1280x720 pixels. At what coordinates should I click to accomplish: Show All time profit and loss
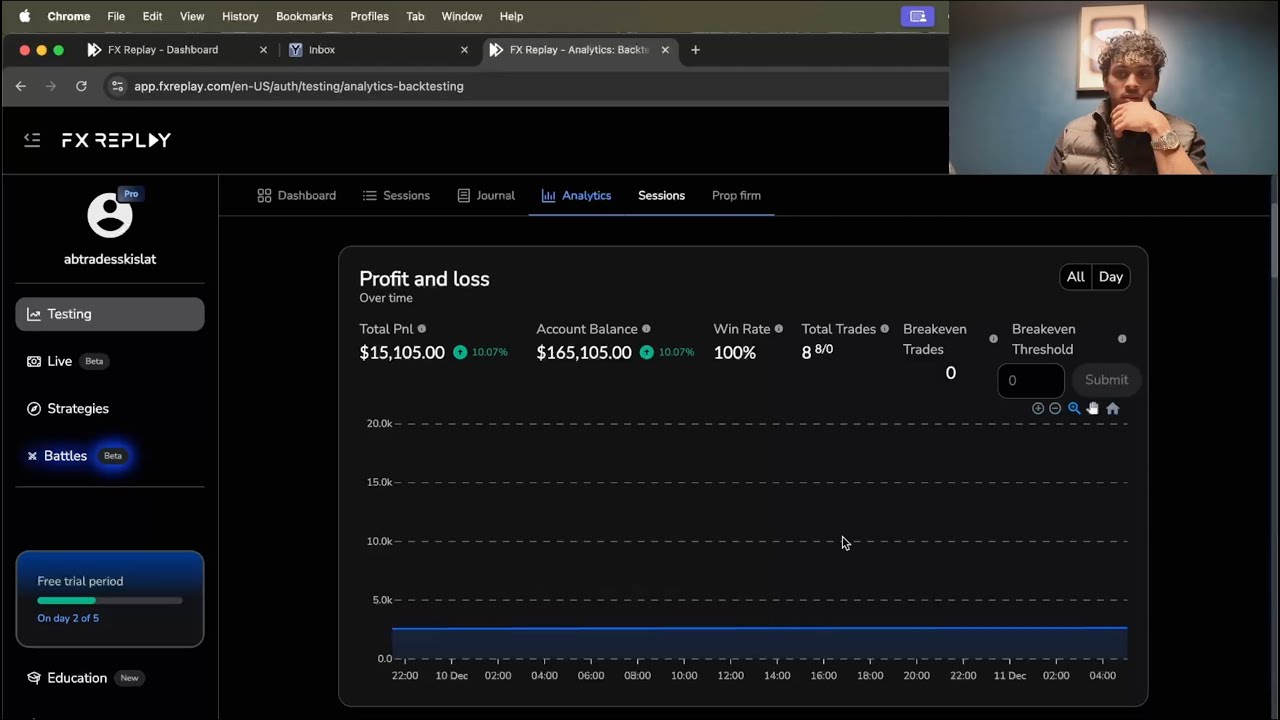[1076, 277]
